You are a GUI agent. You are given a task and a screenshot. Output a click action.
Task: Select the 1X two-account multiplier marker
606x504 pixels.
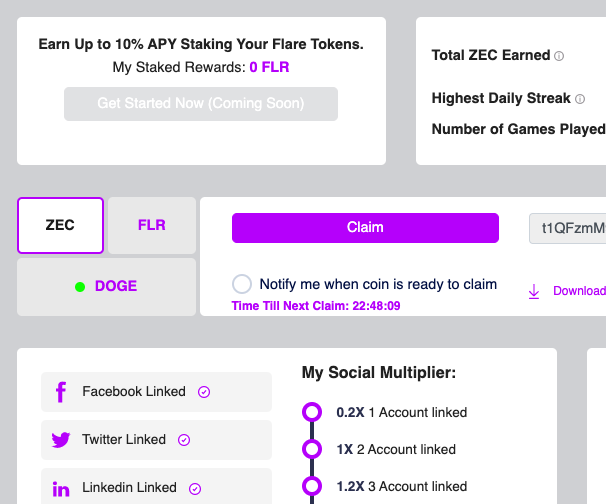tap(312, 449)
